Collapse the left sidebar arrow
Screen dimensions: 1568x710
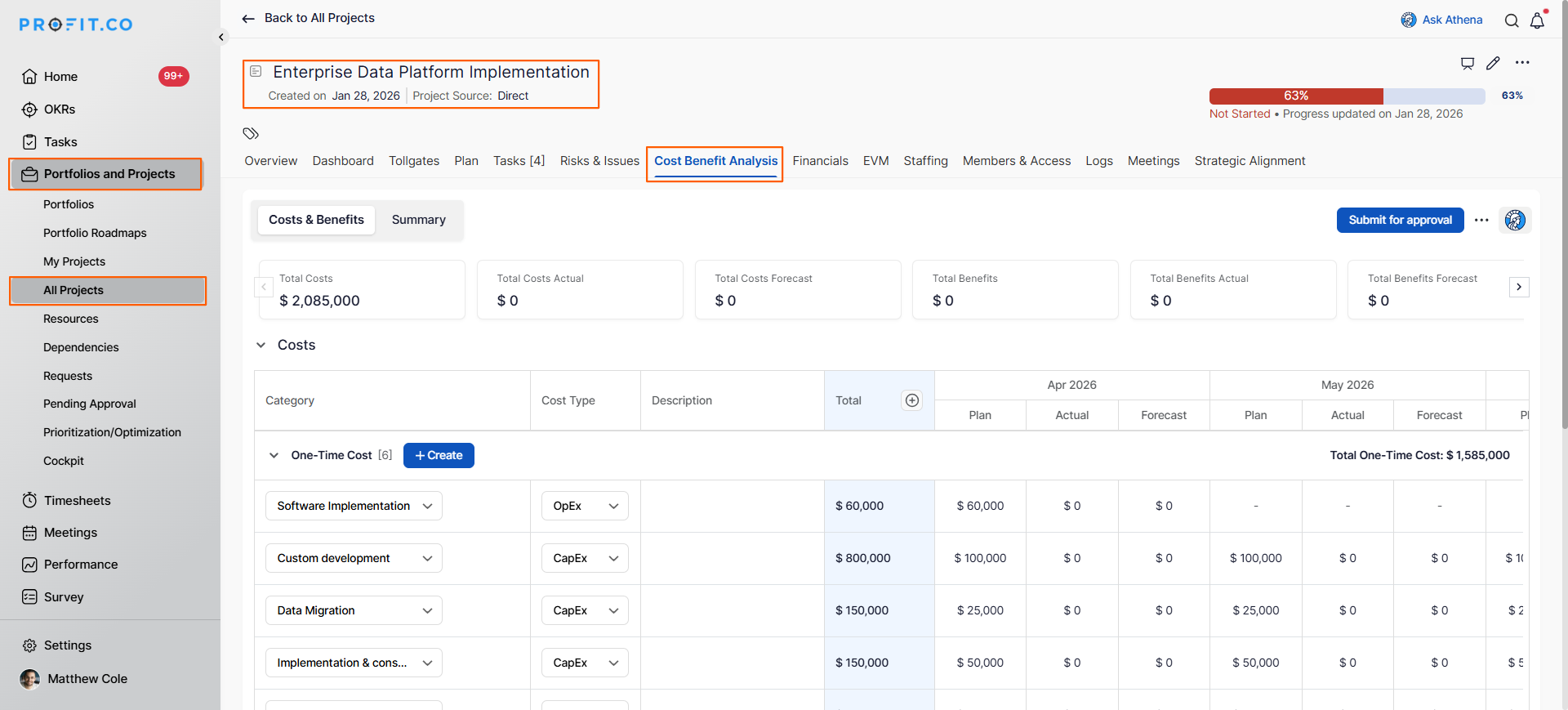[221, 37]
